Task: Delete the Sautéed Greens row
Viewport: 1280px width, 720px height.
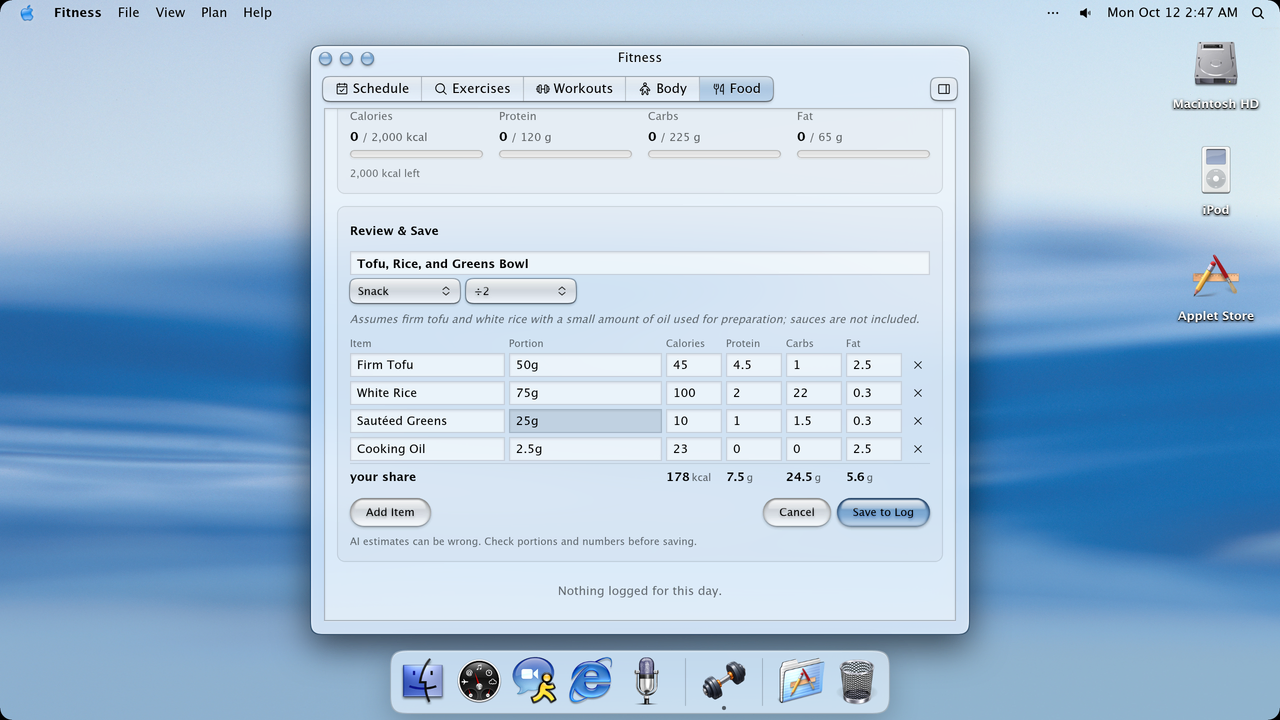Action: 918,421
